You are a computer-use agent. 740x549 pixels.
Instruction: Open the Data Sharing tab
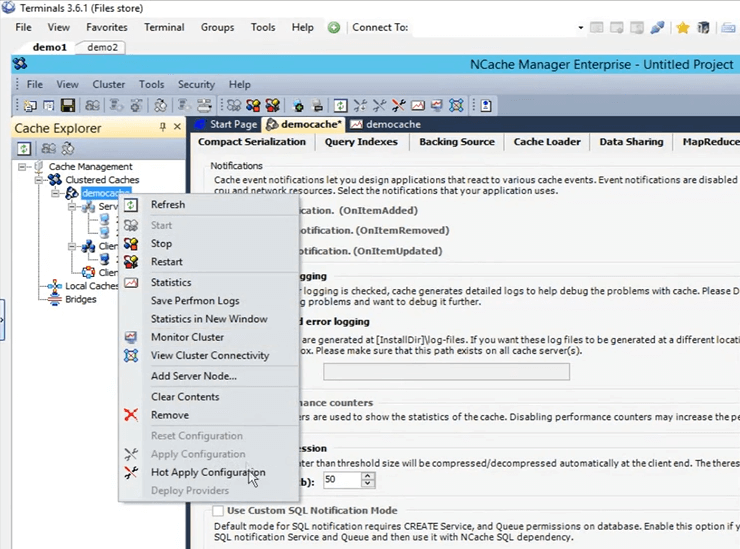[x=631, y=142]
